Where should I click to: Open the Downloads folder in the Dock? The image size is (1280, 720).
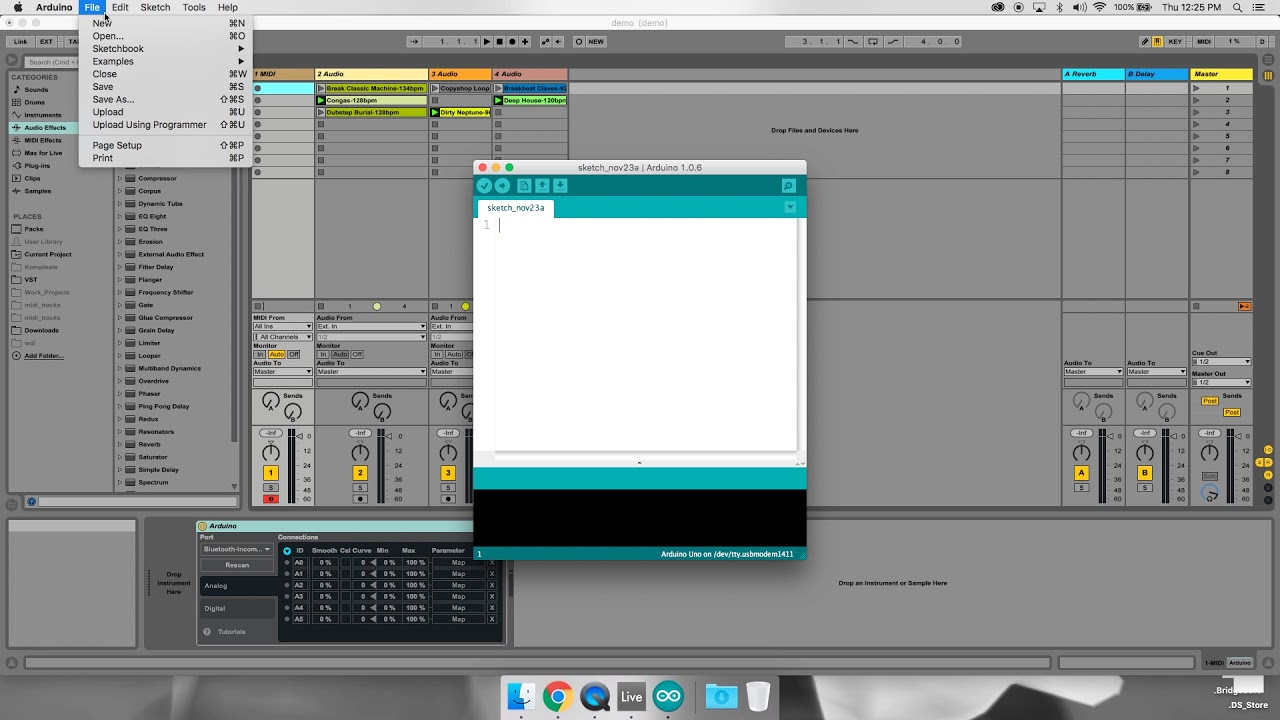coord(721,697)
